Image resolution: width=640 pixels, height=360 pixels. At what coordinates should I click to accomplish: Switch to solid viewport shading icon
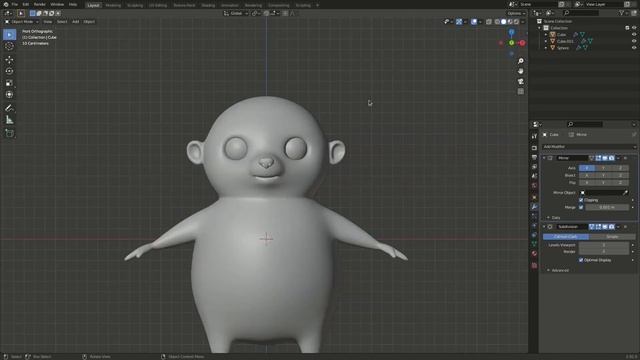click(503, 22)
